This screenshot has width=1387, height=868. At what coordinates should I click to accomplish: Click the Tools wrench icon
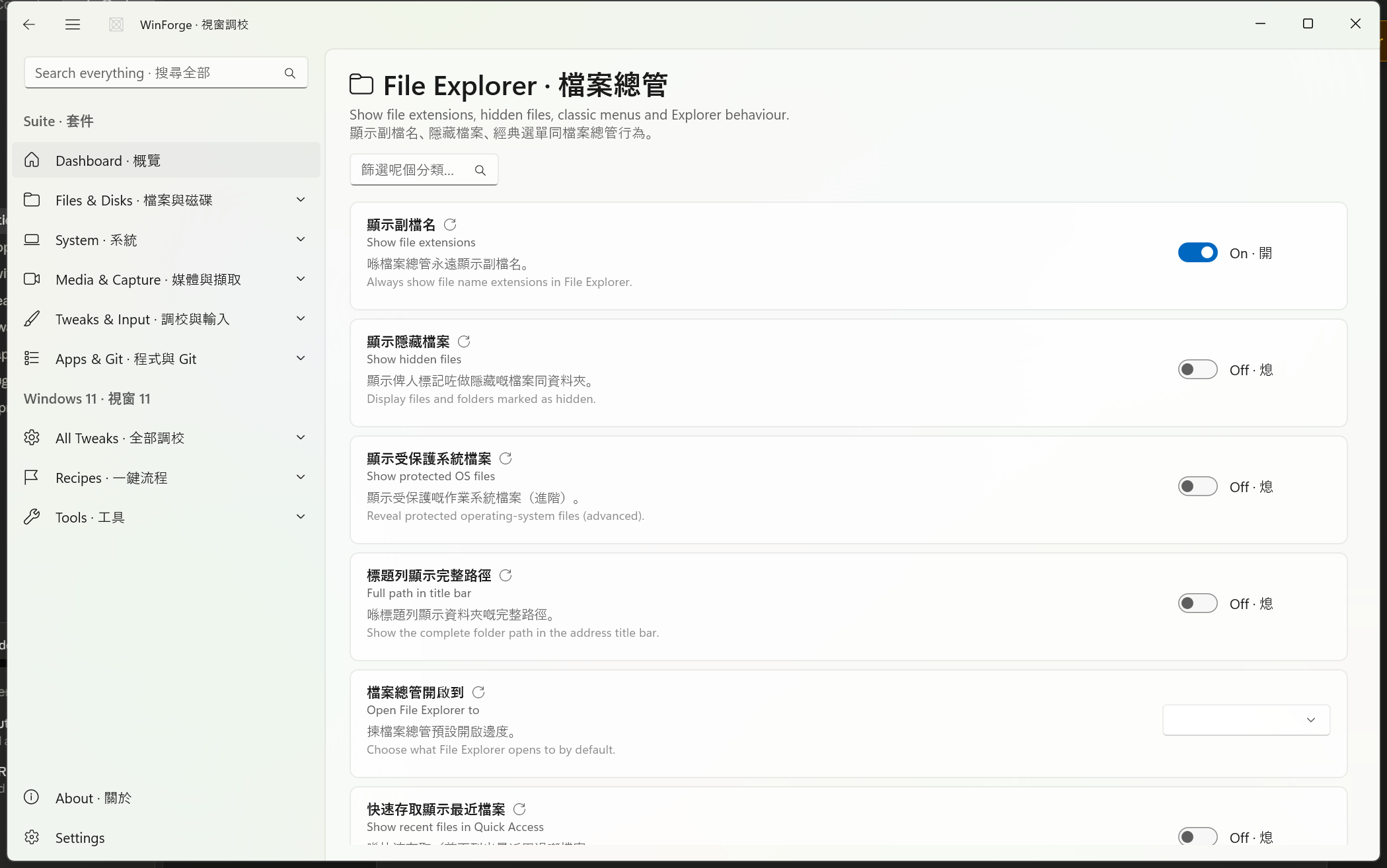(x=32, y=517)
